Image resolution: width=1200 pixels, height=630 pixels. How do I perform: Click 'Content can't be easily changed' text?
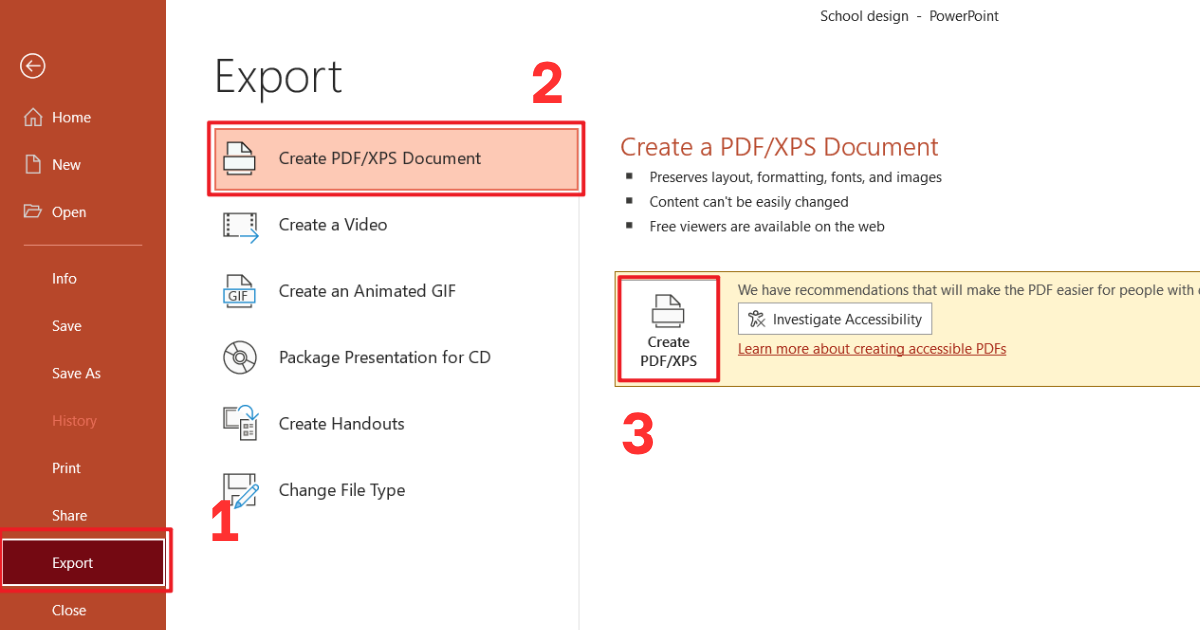749,202
